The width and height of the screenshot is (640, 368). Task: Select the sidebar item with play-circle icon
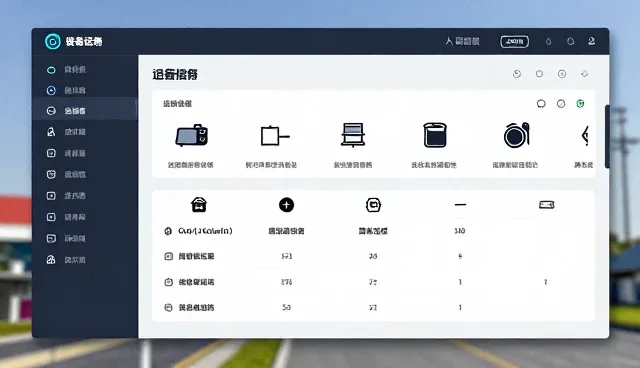click(66, 90)
